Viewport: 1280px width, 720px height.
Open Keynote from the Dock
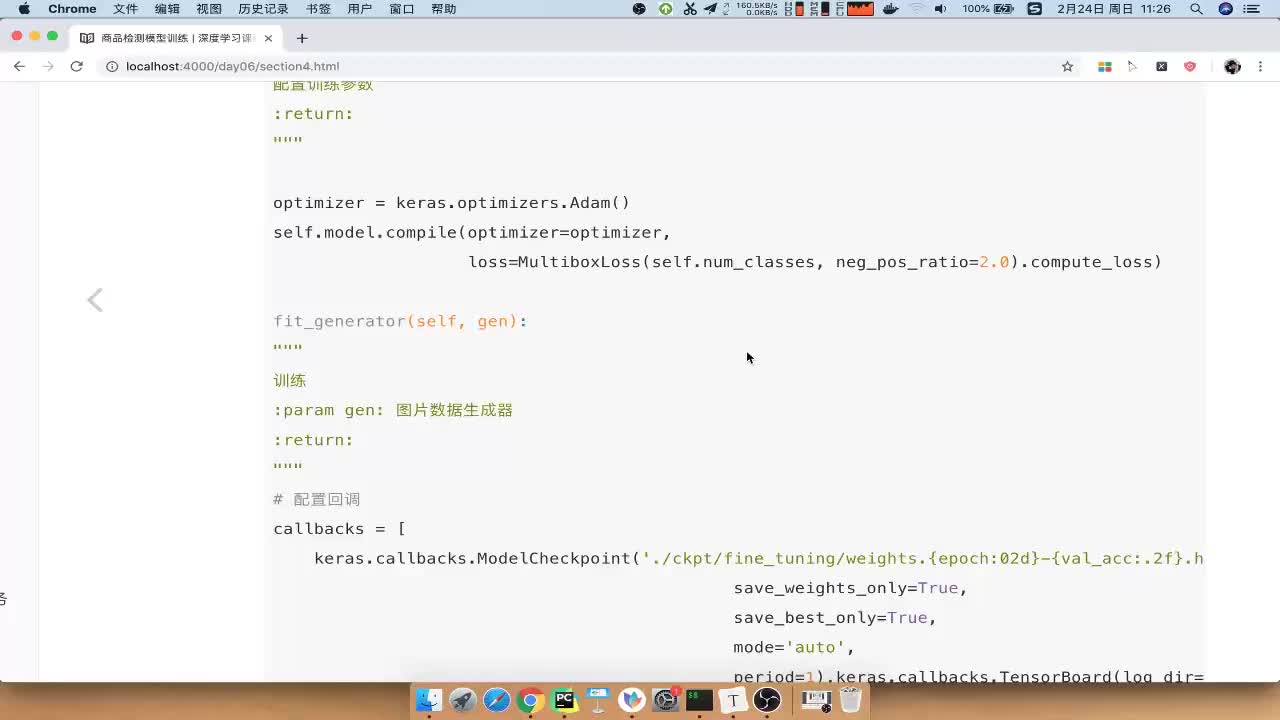(x=598, y=700)
